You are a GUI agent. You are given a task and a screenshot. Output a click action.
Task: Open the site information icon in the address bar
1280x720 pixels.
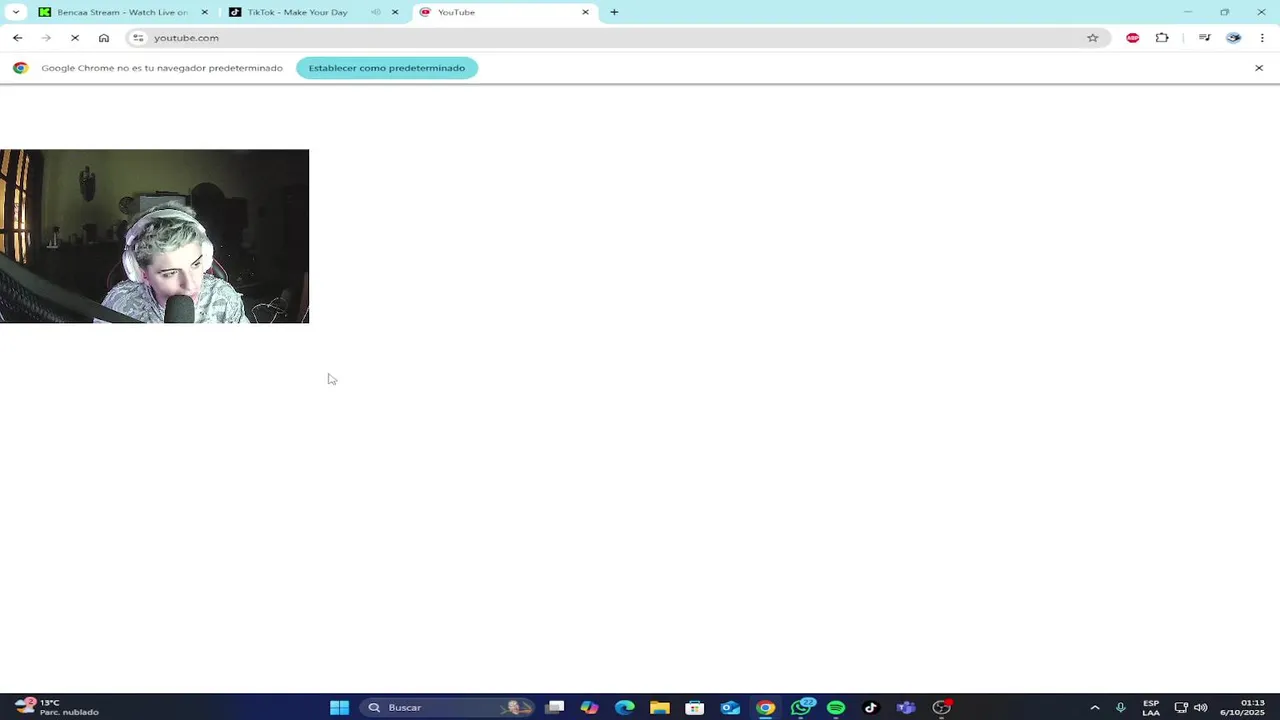click(x=138, y=38)
